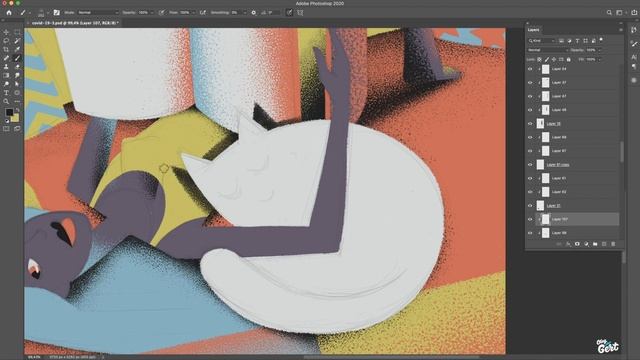640x360 pixels.
Task: Toggle layer filtering switch on or off
Action: (x=601, y=40)
